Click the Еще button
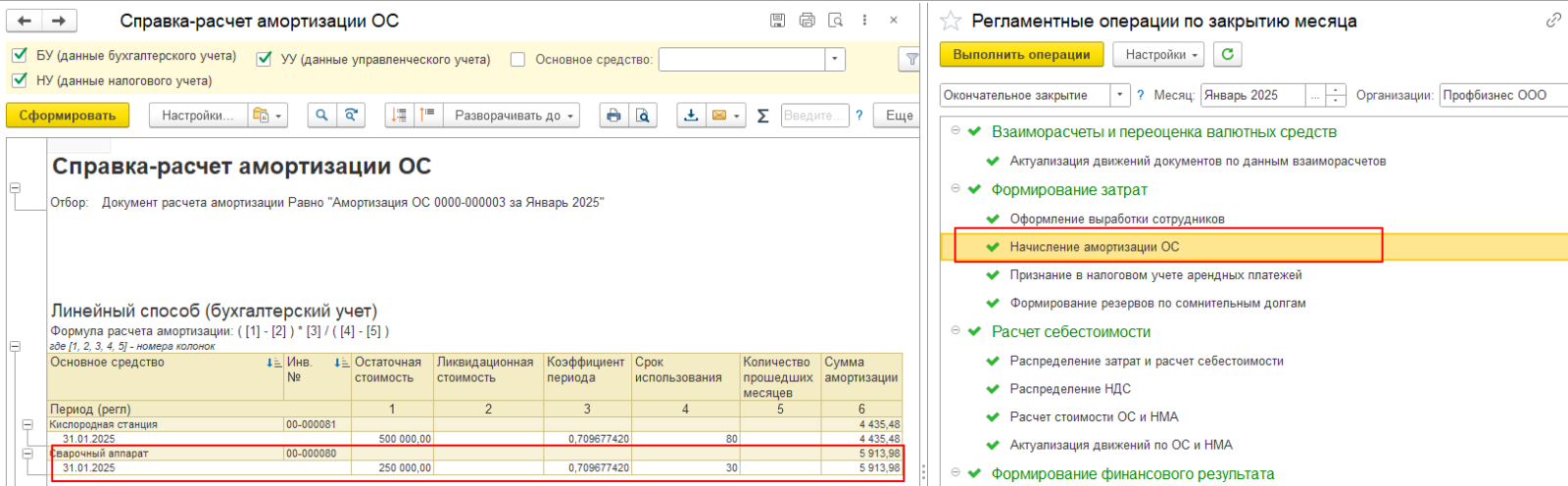1568x486 pixels. (899, 116)
